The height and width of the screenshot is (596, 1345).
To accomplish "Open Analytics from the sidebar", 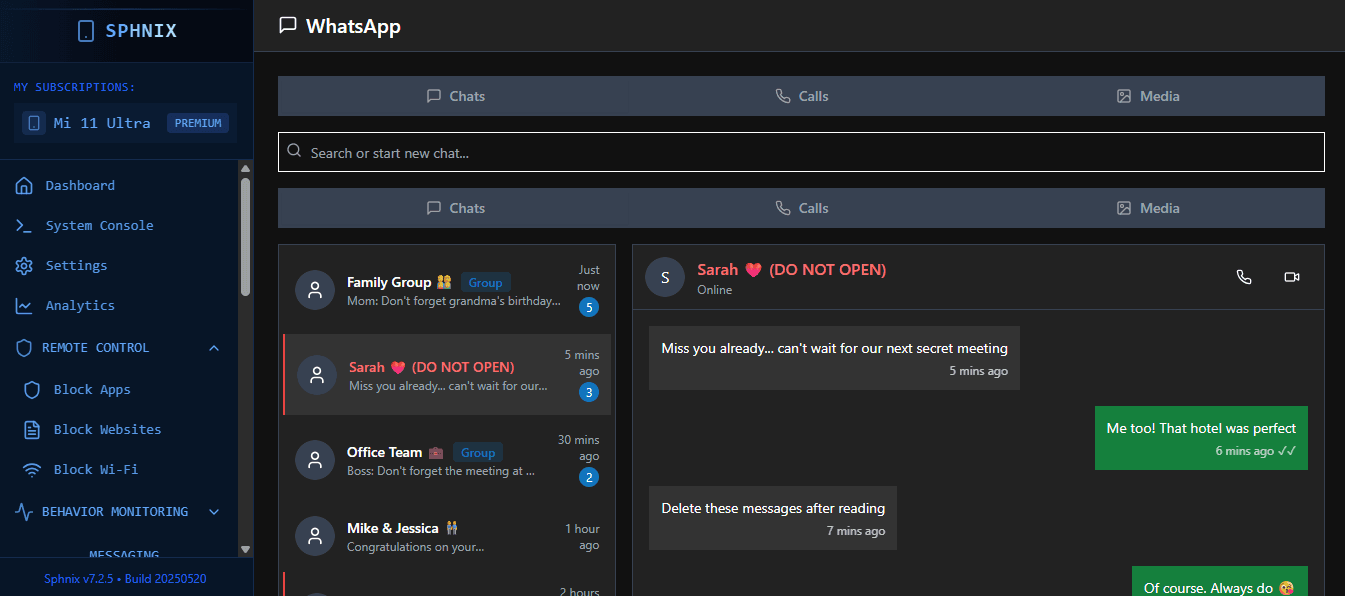I will pos(80,305).
